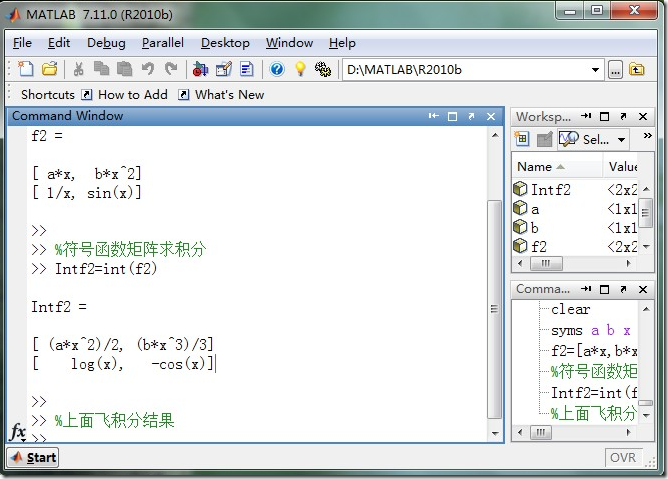Open the Debug menu

click(106, 43)
